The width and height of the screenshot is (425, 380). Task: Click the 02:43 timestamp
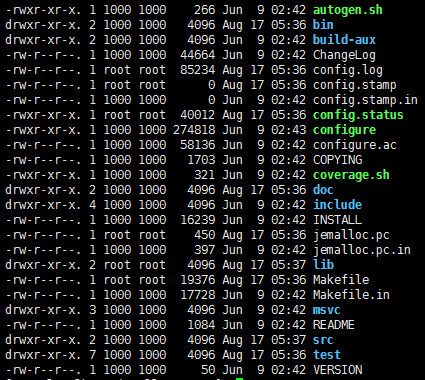coord(288,130)
